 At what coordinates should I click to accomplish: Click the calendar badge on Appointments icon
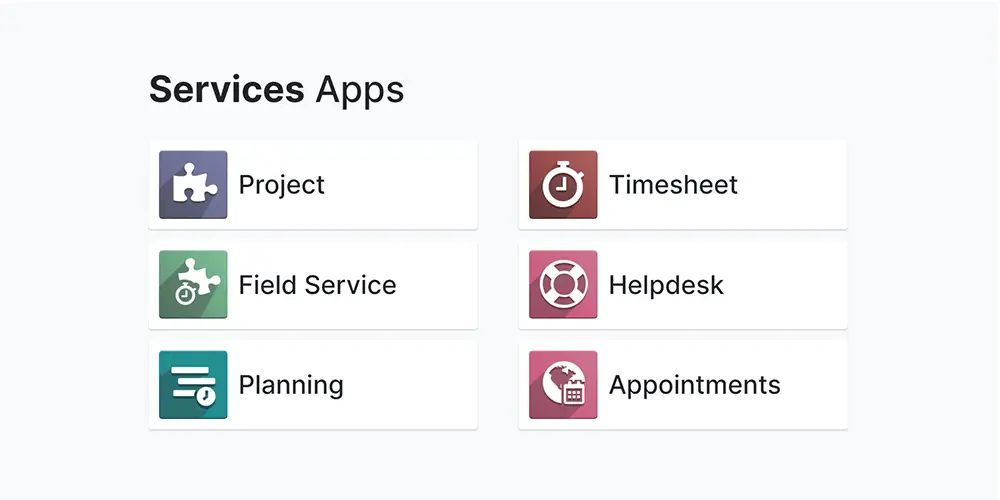[574, 393]
